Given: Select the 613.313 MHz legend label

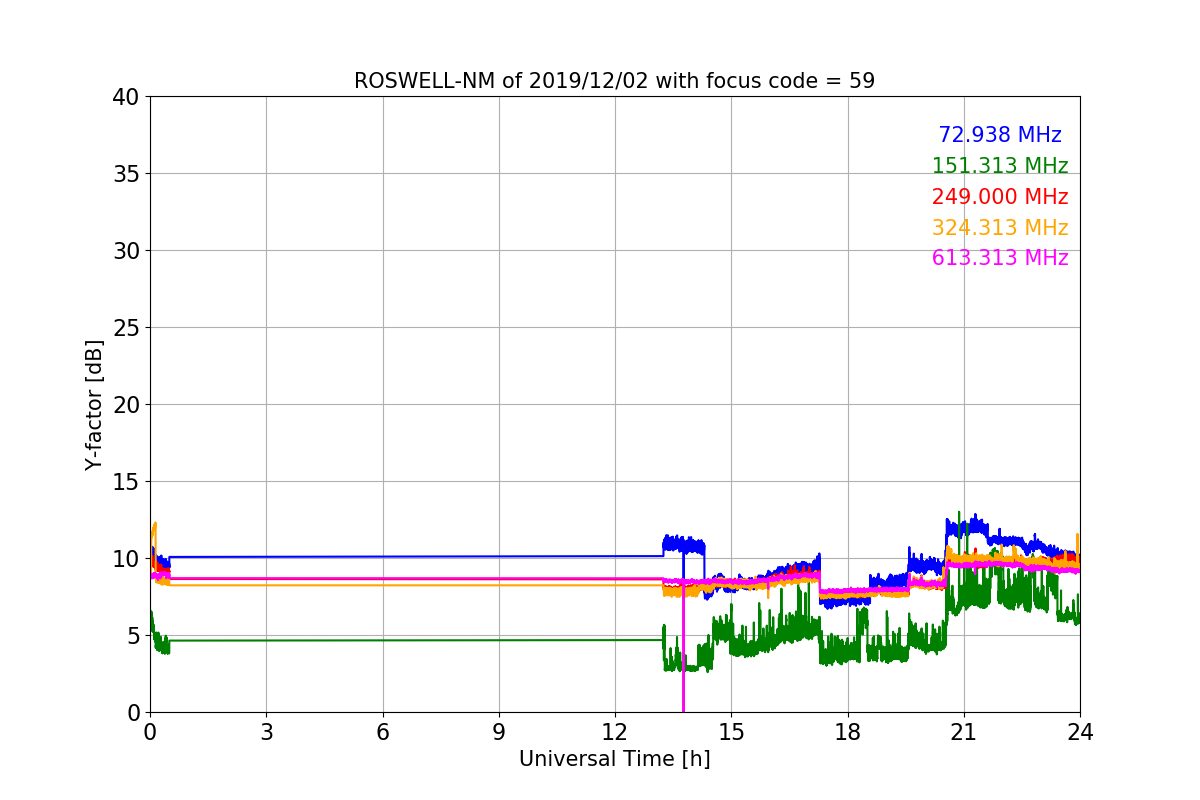Looking at the screenshot, I should click(x=1000, y=258).
